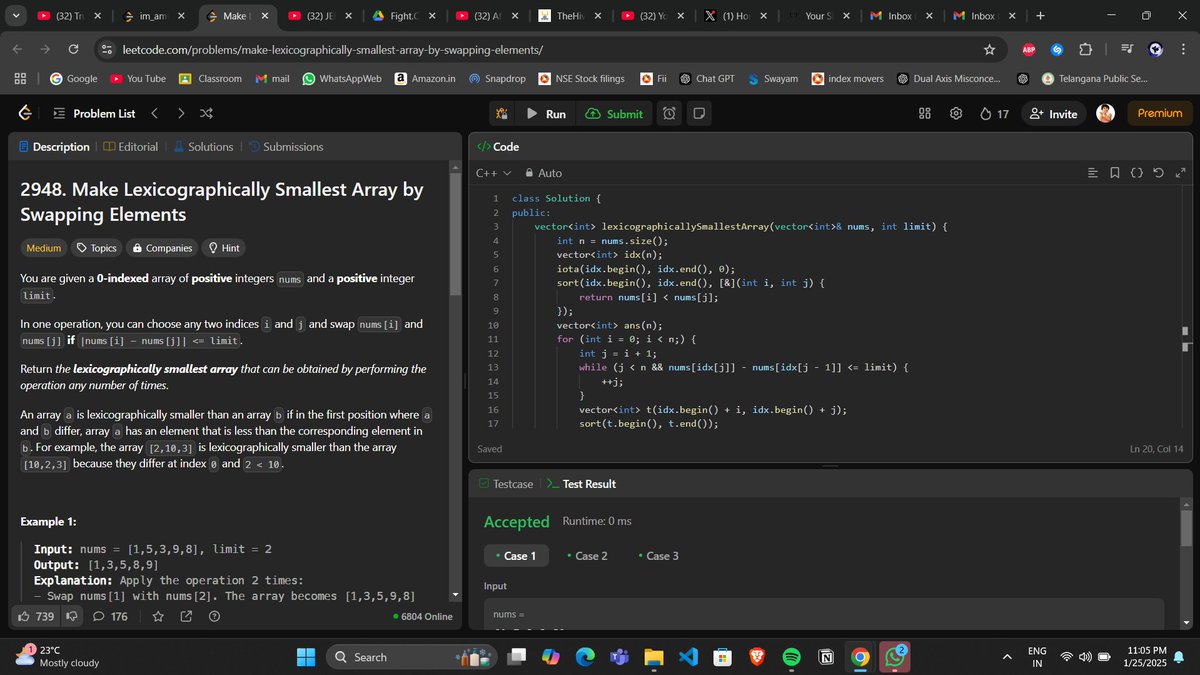
Task: Go to the next problem arrow
Action: point(181,113)
